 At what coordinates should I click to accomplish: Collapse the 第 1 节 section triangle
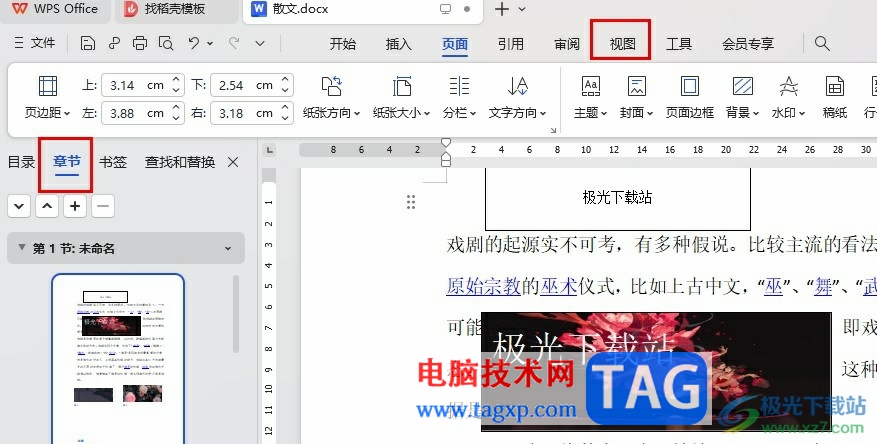pos(22,247)
